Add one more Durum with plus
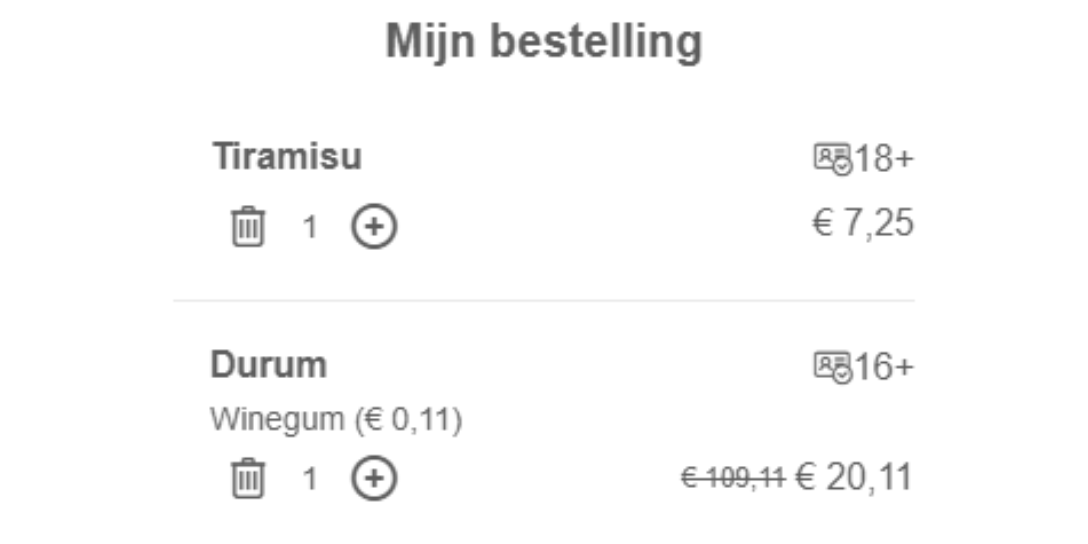The height and width of the screenshot is (544, 1088). pyautogui.click(x=373, y=478)
